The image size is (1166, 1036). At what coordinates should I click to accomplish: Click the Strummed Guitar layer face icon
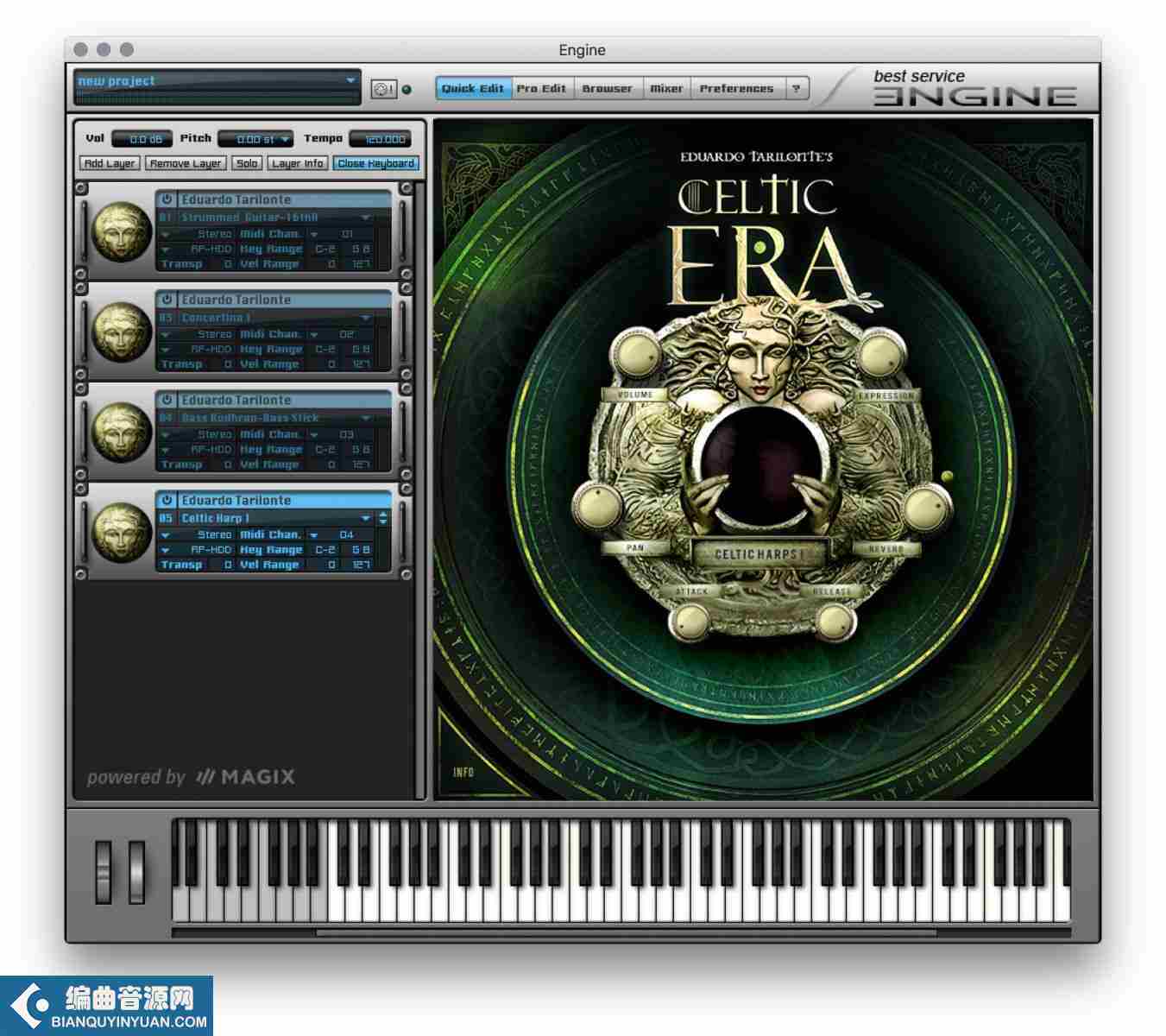click(x=122, y=231)
